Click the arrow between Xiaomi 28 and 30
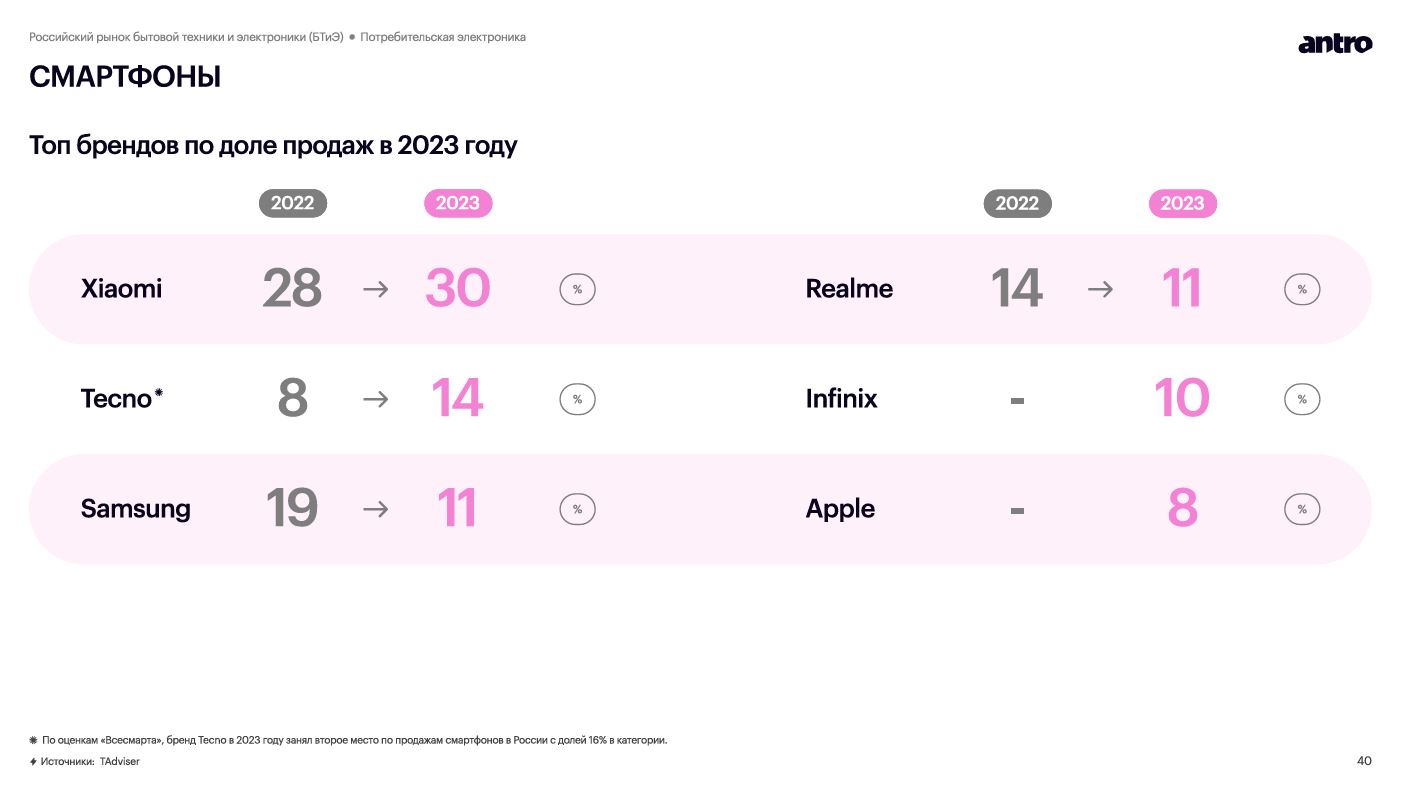Viewport: 1407px width, 785px height. (375, 289)
